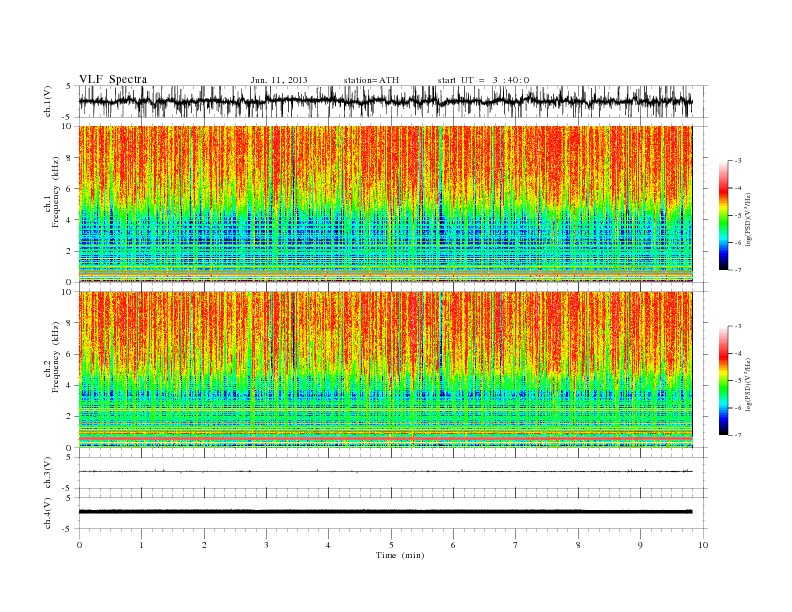The image size is (792, 612).
Task: Click the "3" tick on the time axis
Action: click(266, 545)
